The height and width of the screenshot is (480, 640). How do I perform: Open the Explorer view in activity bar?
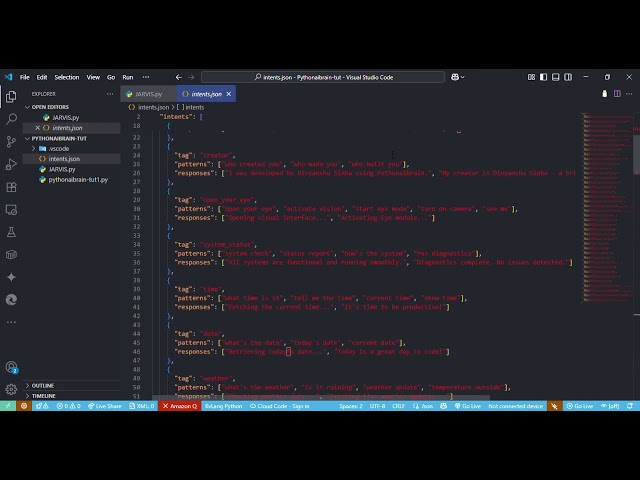11,97
